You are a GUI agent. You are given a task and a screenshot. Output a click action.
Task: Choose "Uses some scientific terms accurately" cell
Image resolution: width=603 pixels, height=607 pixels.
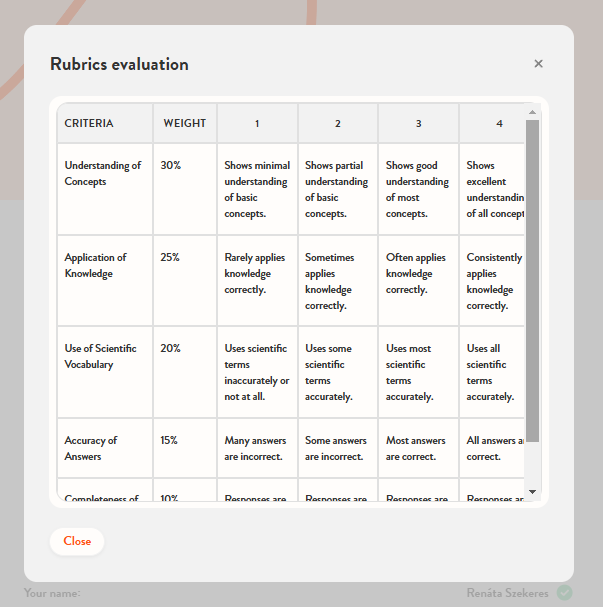(x=338, y=372)
